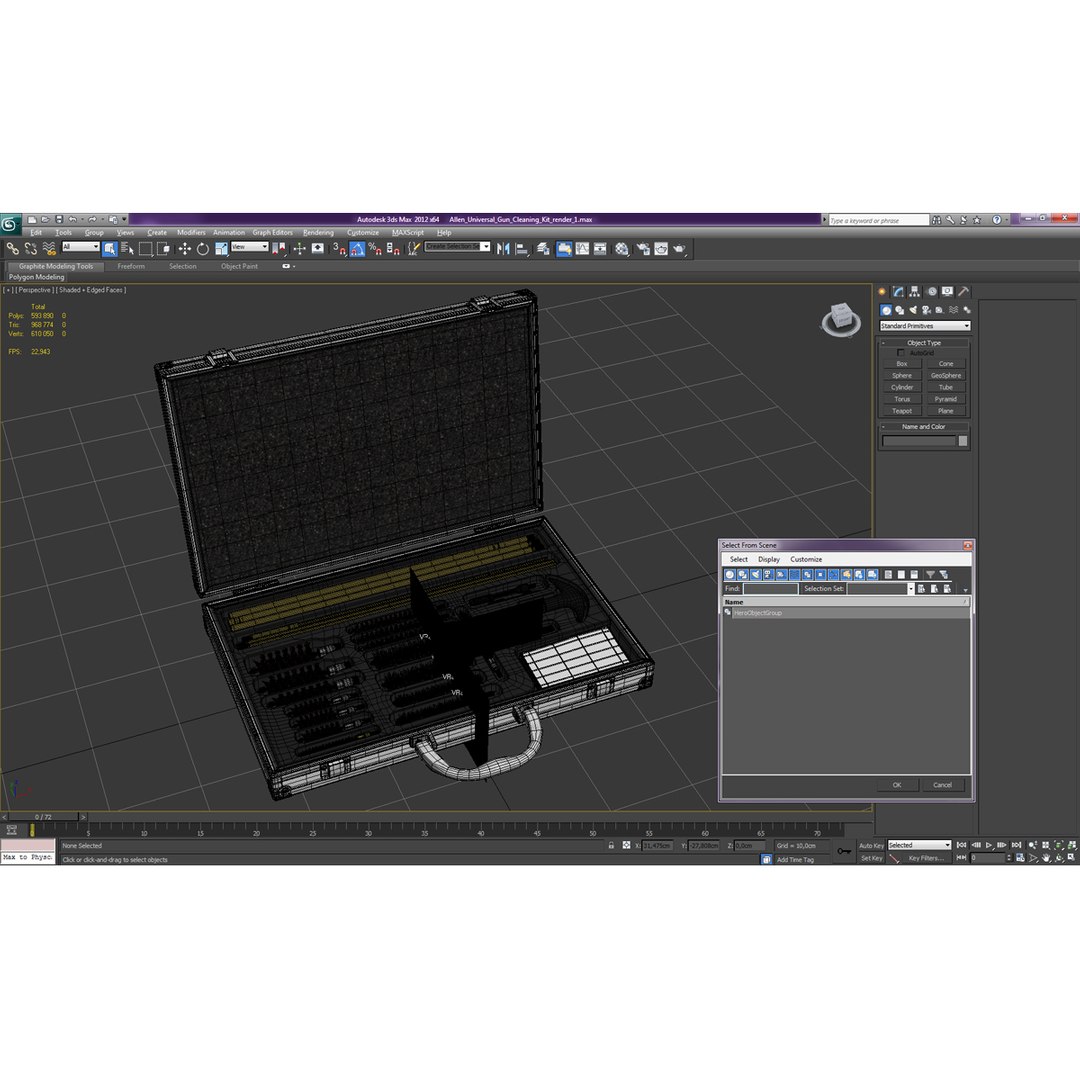Toggle the 3D Snaps button

click(339, 249)
